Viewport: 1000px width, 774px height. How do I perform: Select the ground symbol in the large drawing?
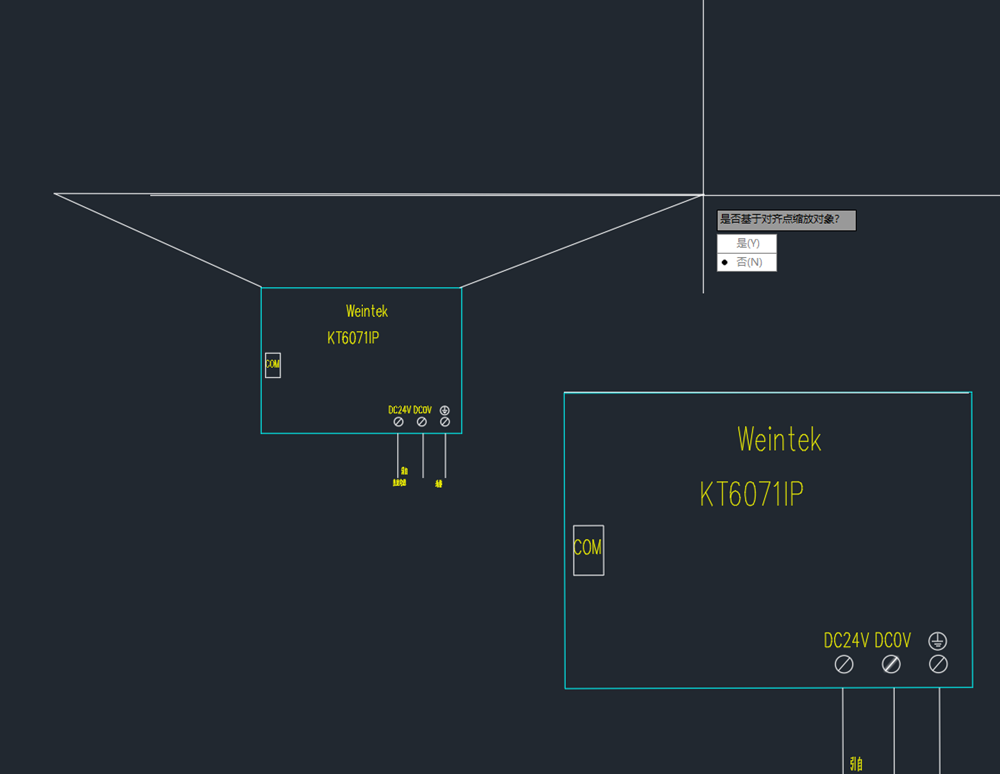pos(938,641)
